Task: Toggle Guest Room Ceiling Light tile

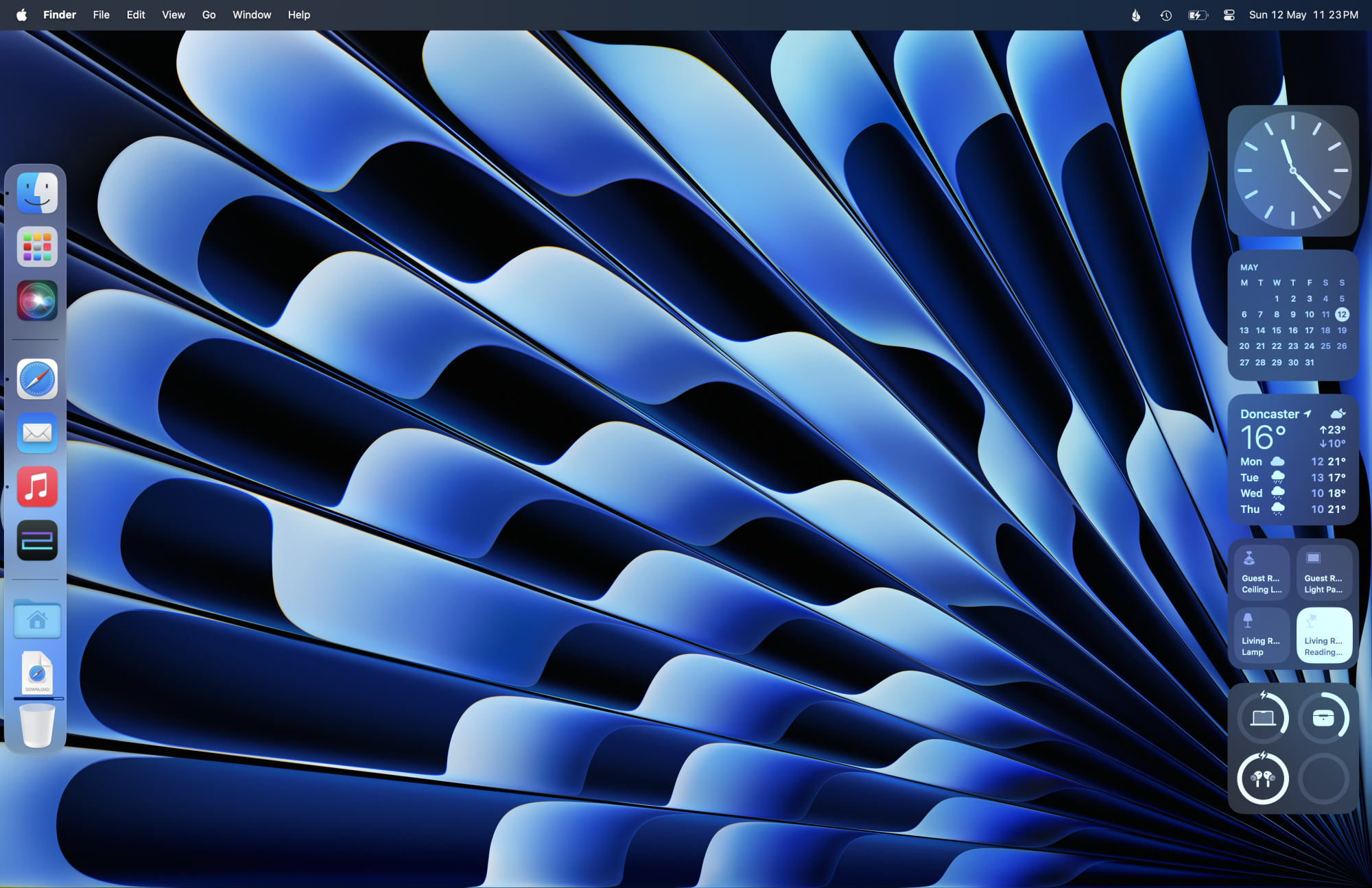Action: [x=1262, y=572]
